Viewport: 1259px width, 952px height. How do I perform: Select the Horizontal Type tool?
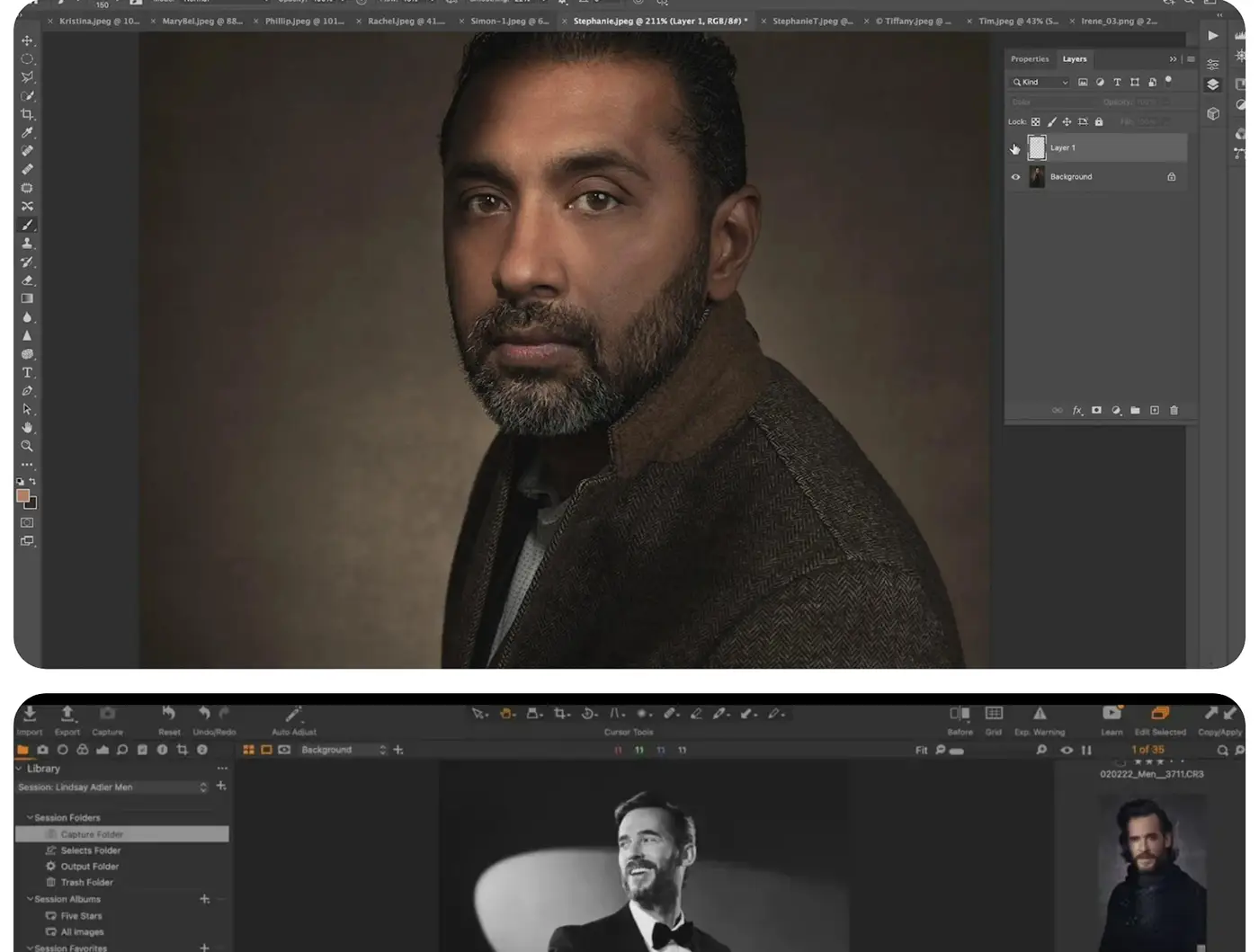27,372
